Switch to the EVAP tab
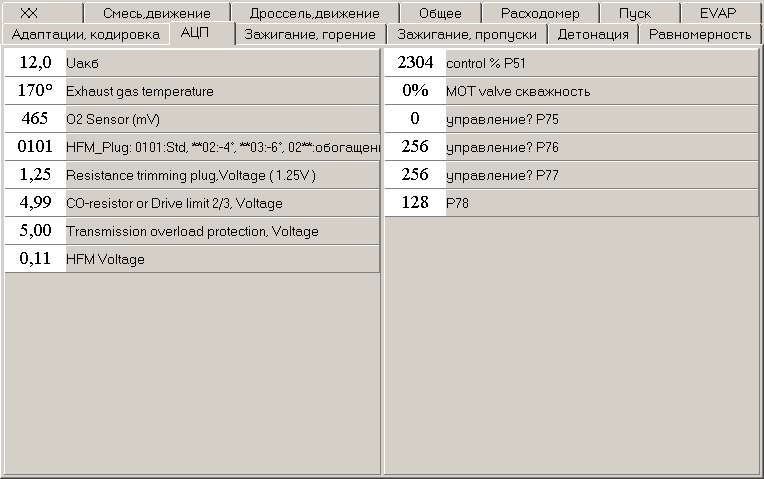This screenshot has width=764, height=479. pyautogui.click(x=719, y=13)
